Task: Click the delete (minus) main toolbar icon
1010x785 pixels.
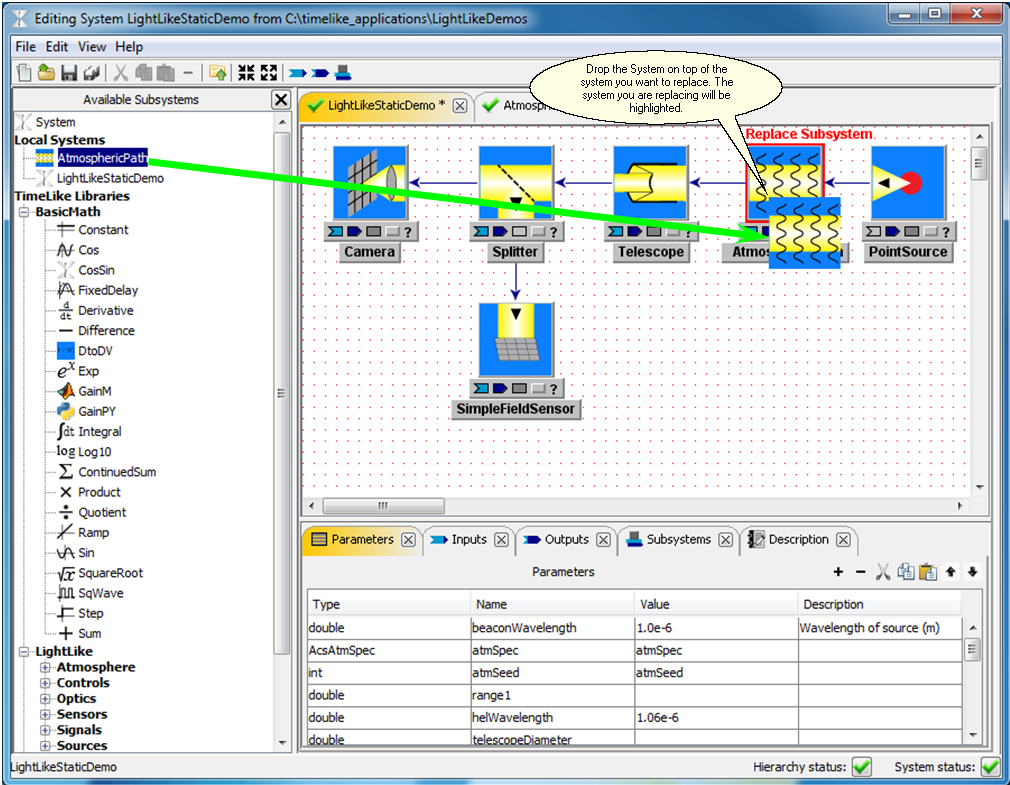Action: click(188, 73)
